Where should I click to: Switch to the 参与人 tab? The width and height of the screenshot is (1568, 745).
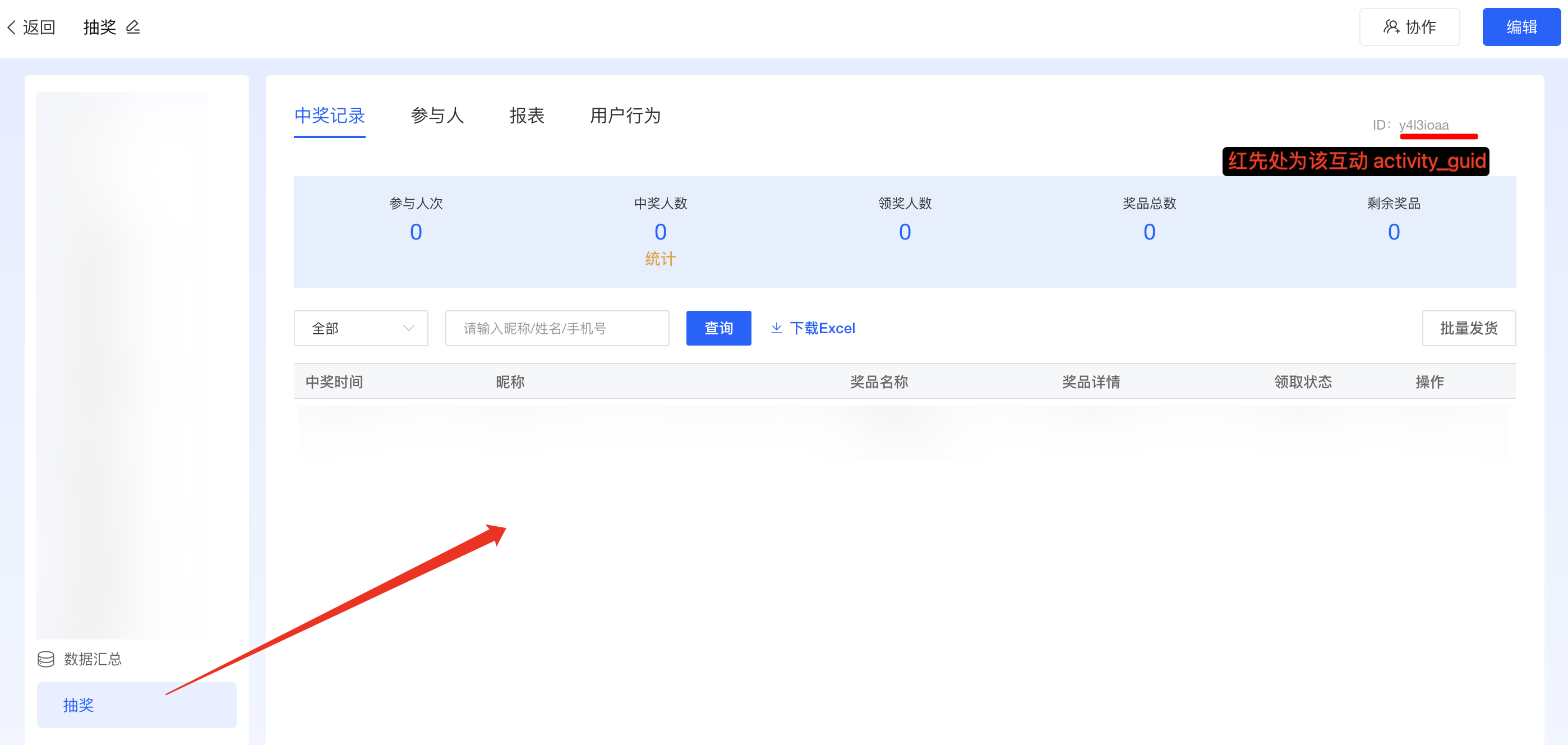tap(437, 115)
